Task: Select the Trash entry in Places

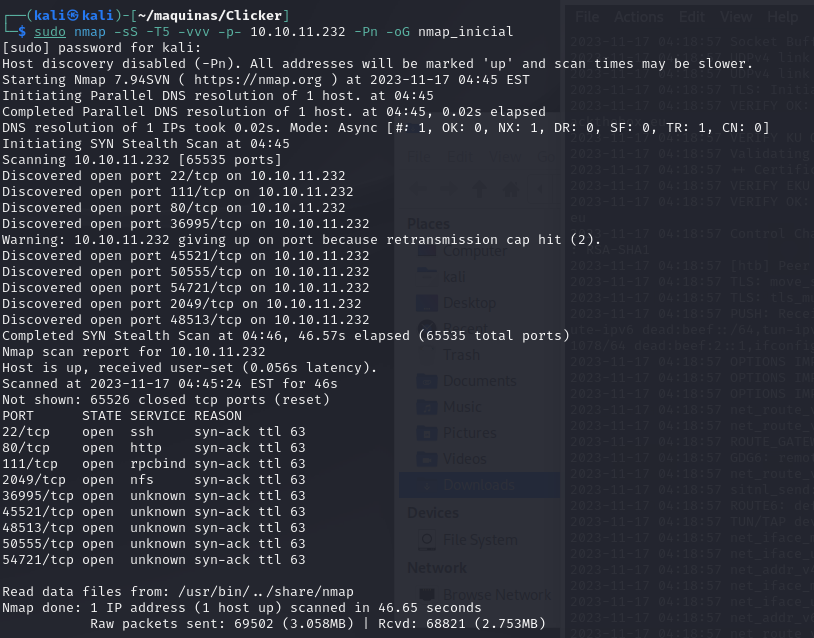Action: click(x=462, y=355)
